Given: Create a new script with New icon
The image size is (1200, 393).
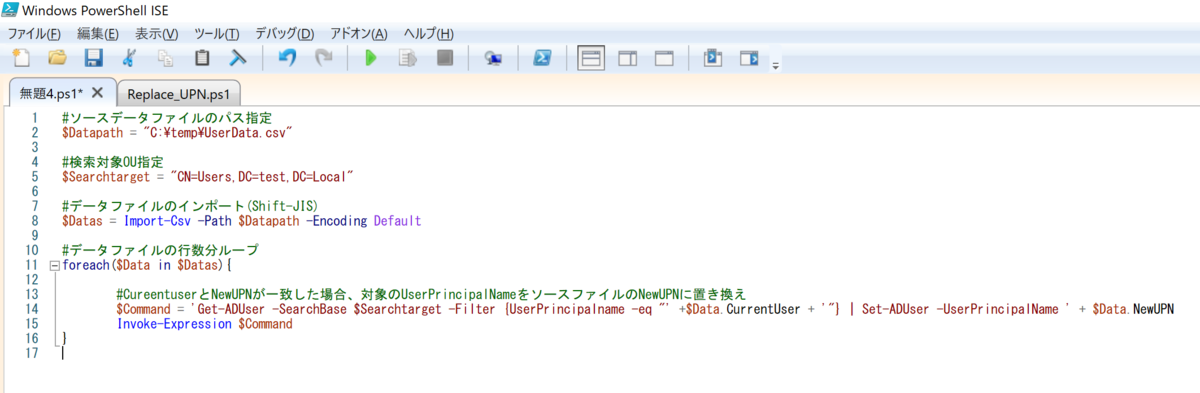Looking at the screenshot, I should click(x=20, y=58).
